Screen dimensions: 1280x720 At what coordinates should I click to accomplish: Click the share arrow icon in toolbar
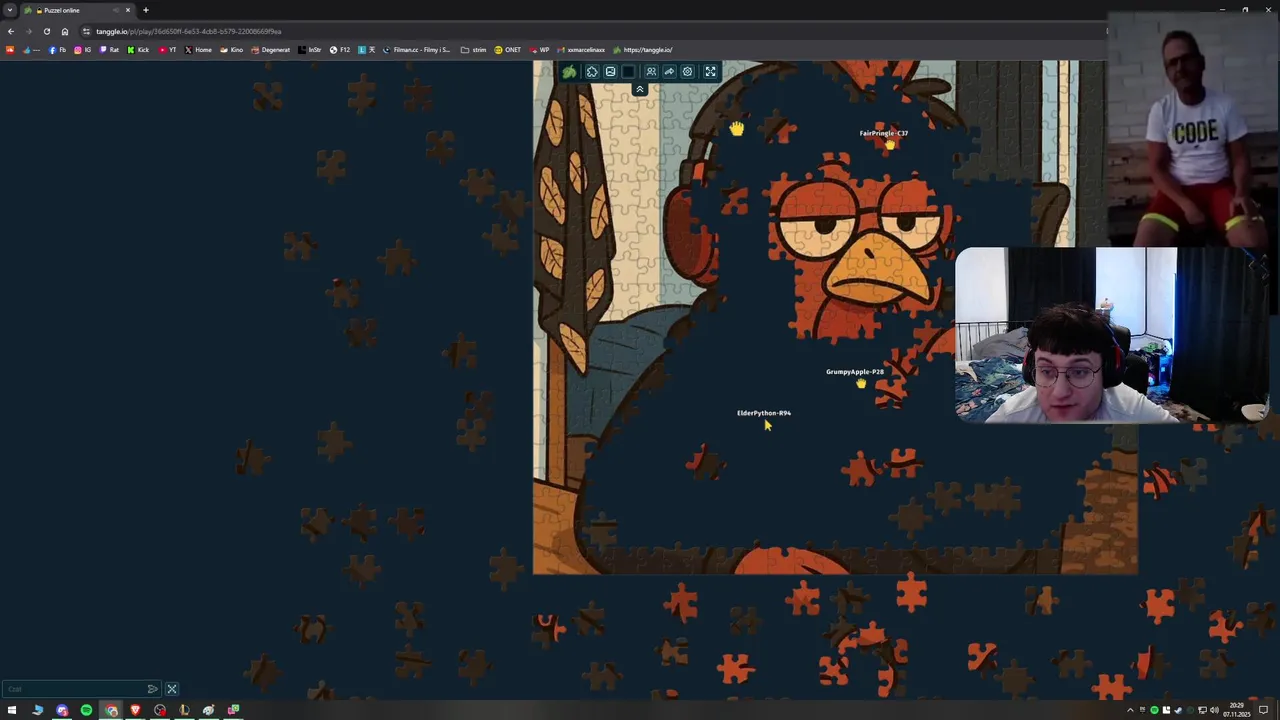pyautogui.click(x=669, y=72)
